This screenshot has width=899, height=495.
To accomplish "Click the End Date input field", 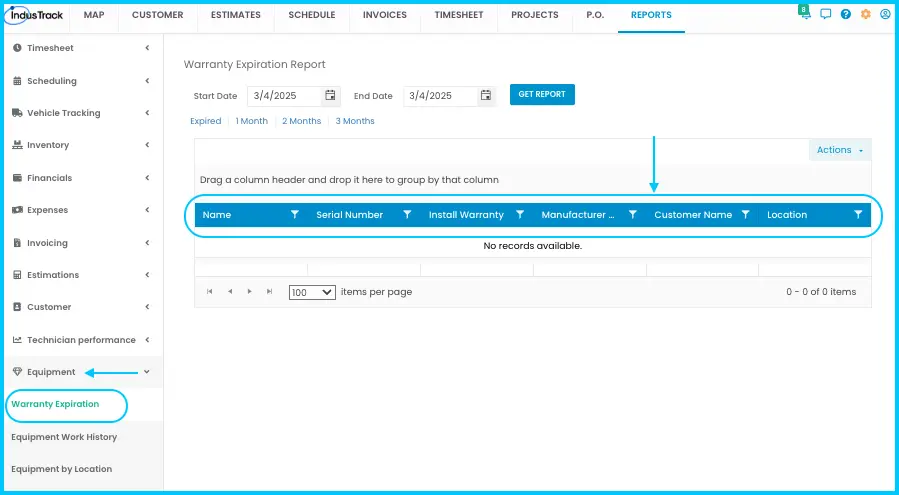I will 440,96.
